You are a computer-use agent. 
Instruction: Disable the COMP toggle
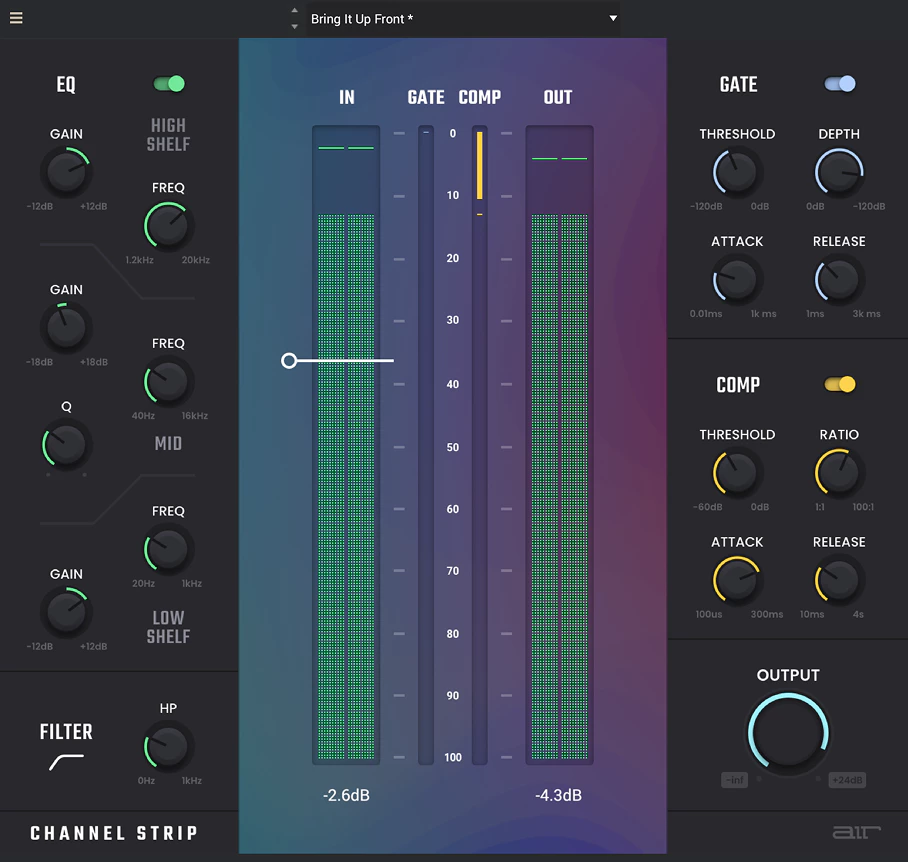pos(840,384)
